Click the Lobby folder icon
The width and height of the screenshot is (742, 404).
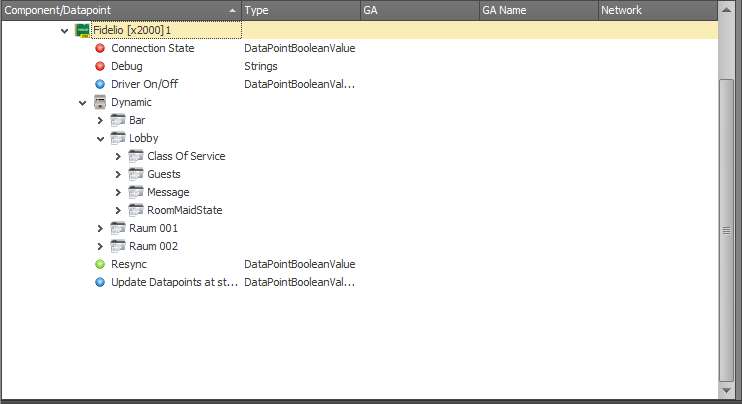point(118,138)
